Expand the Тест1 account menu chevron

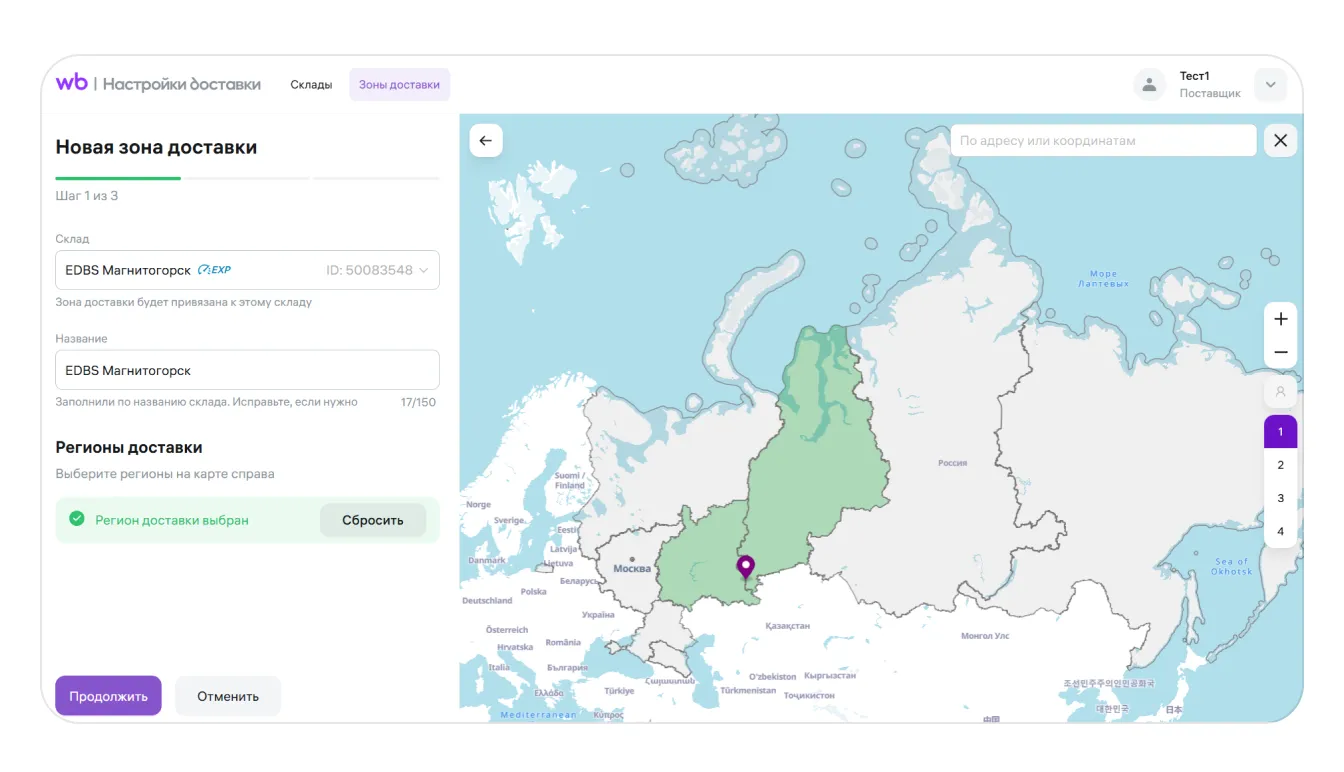1270,85
